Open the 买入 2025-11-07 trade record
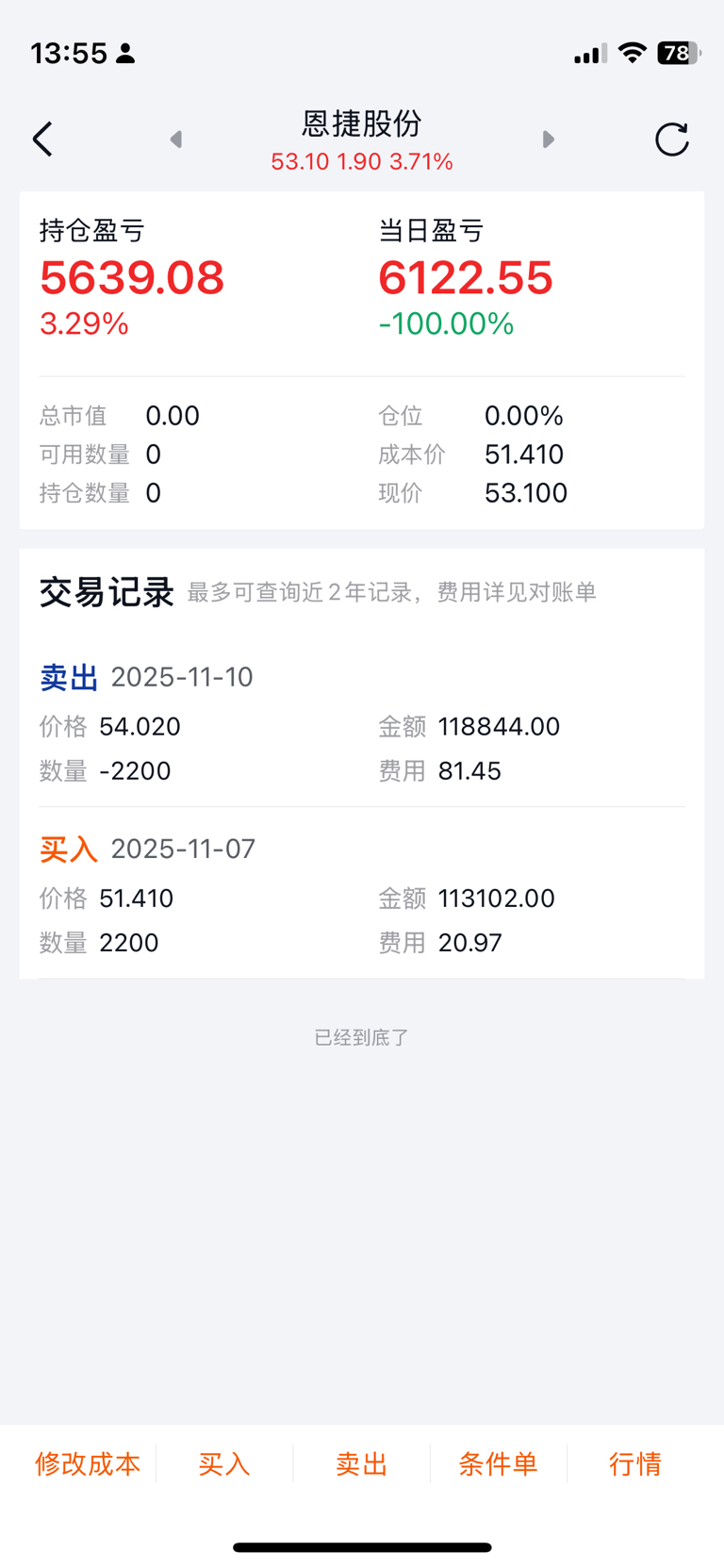 (362, 896)
